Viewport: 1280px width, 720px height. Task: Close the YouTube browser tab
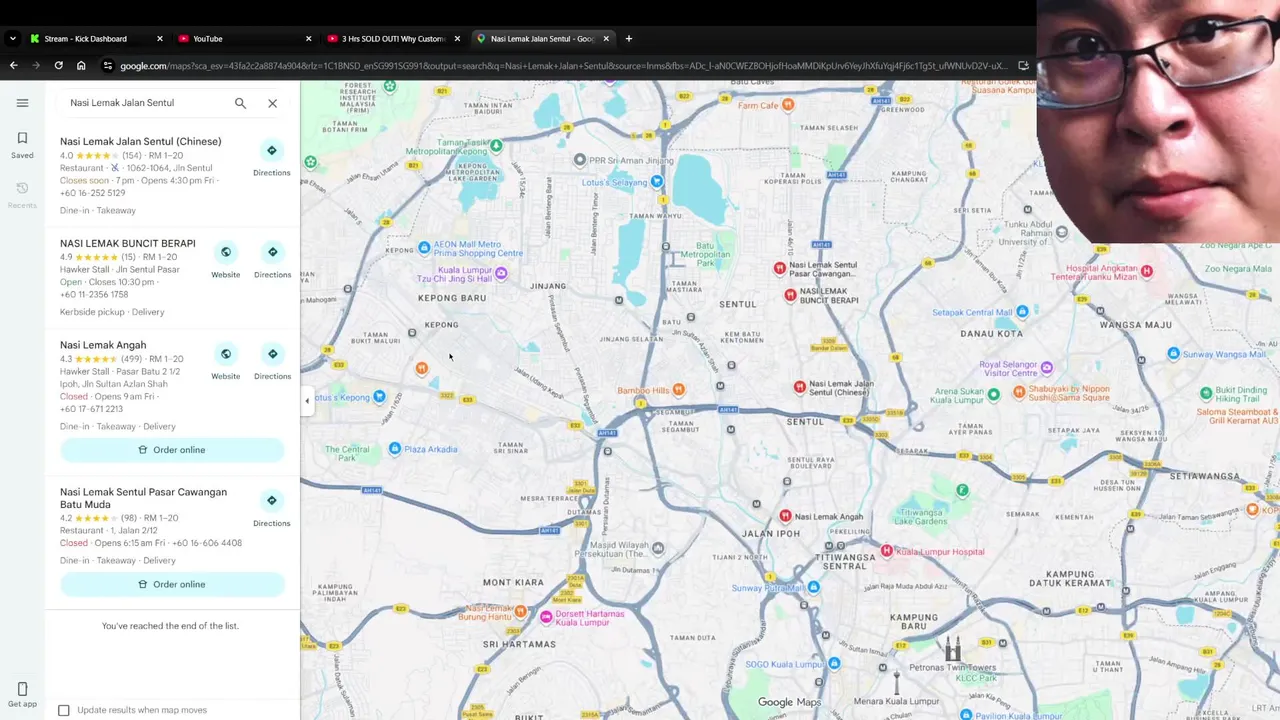(x=308, y=39)
